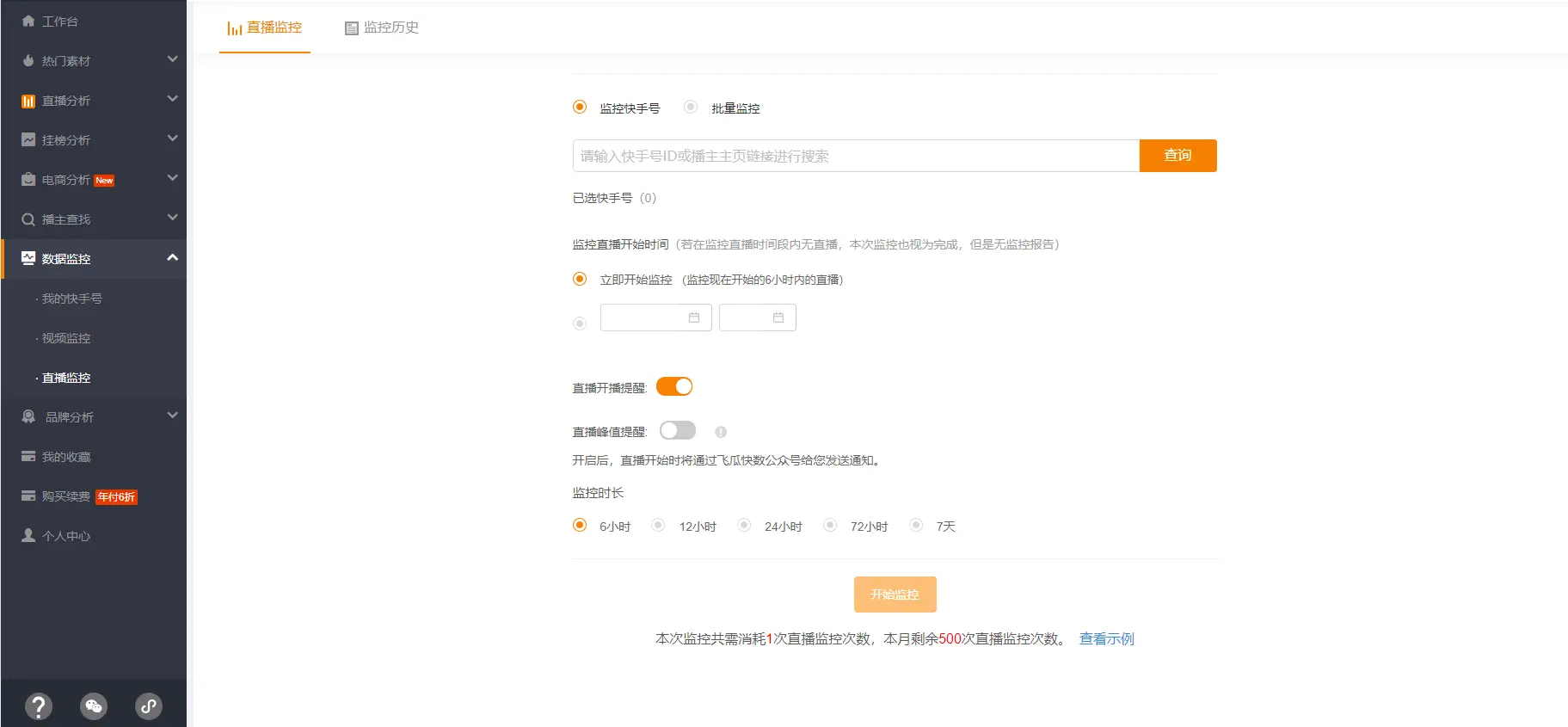Viewport: 1568px width, 727px height.
Task: Select 7天 monitoring duration
Action: click(916, 525)
